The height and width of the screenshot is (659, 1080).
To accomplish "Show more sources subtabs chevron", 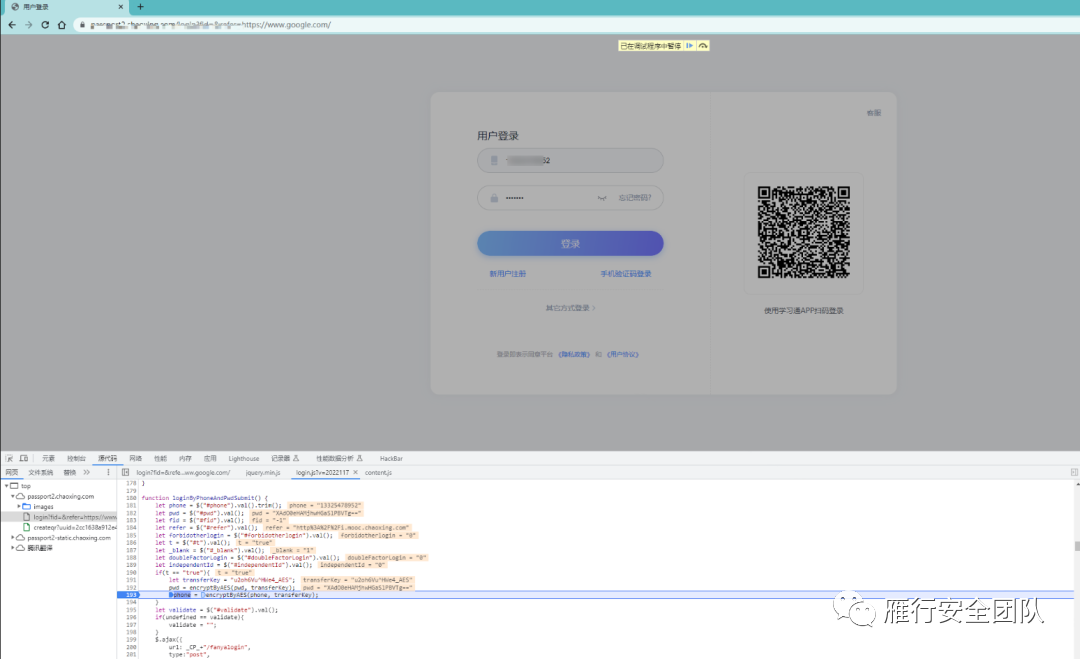I will (86, 472).
